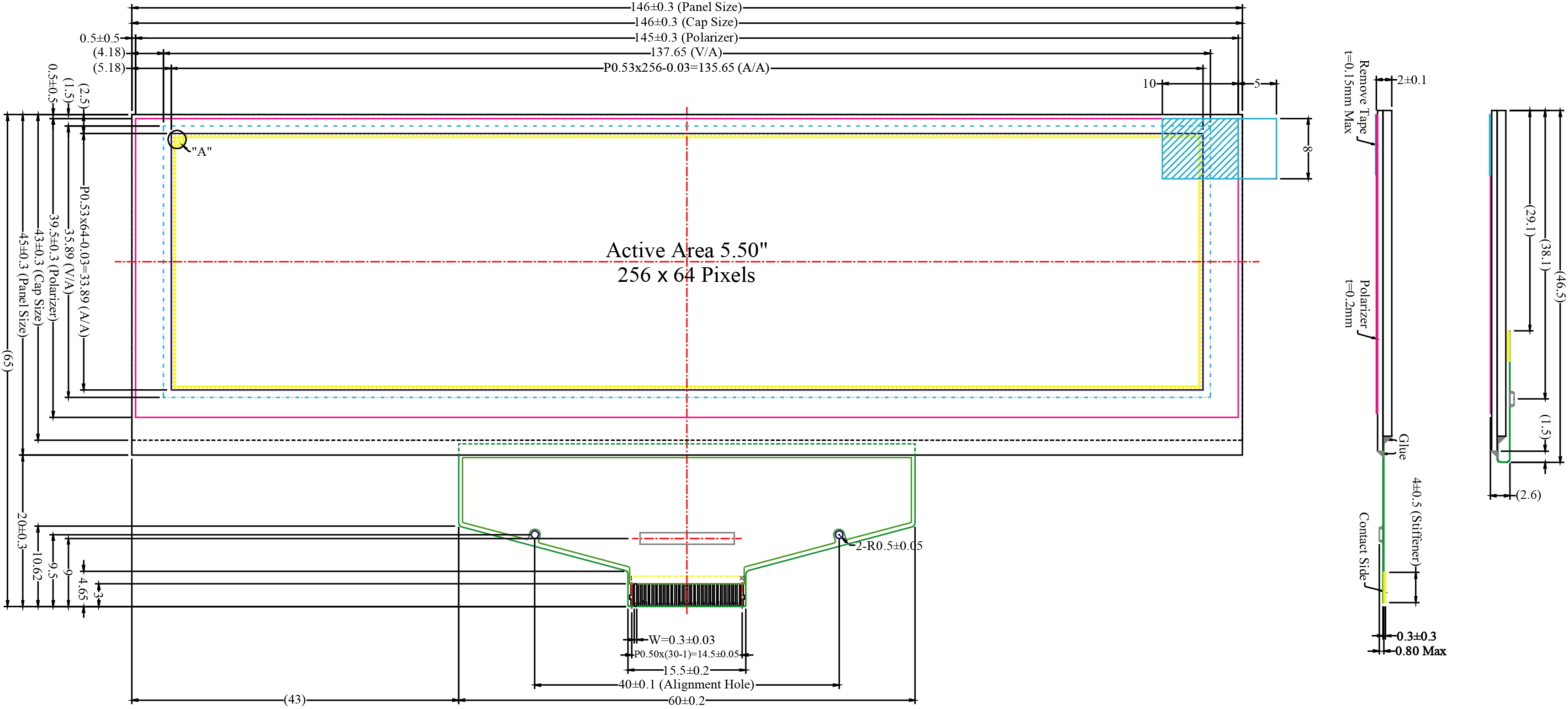Click the '60±0.2' FPC width dimension
Image resolution: width=1568 pixels, height=709 pixels.
tap(686, 701)
